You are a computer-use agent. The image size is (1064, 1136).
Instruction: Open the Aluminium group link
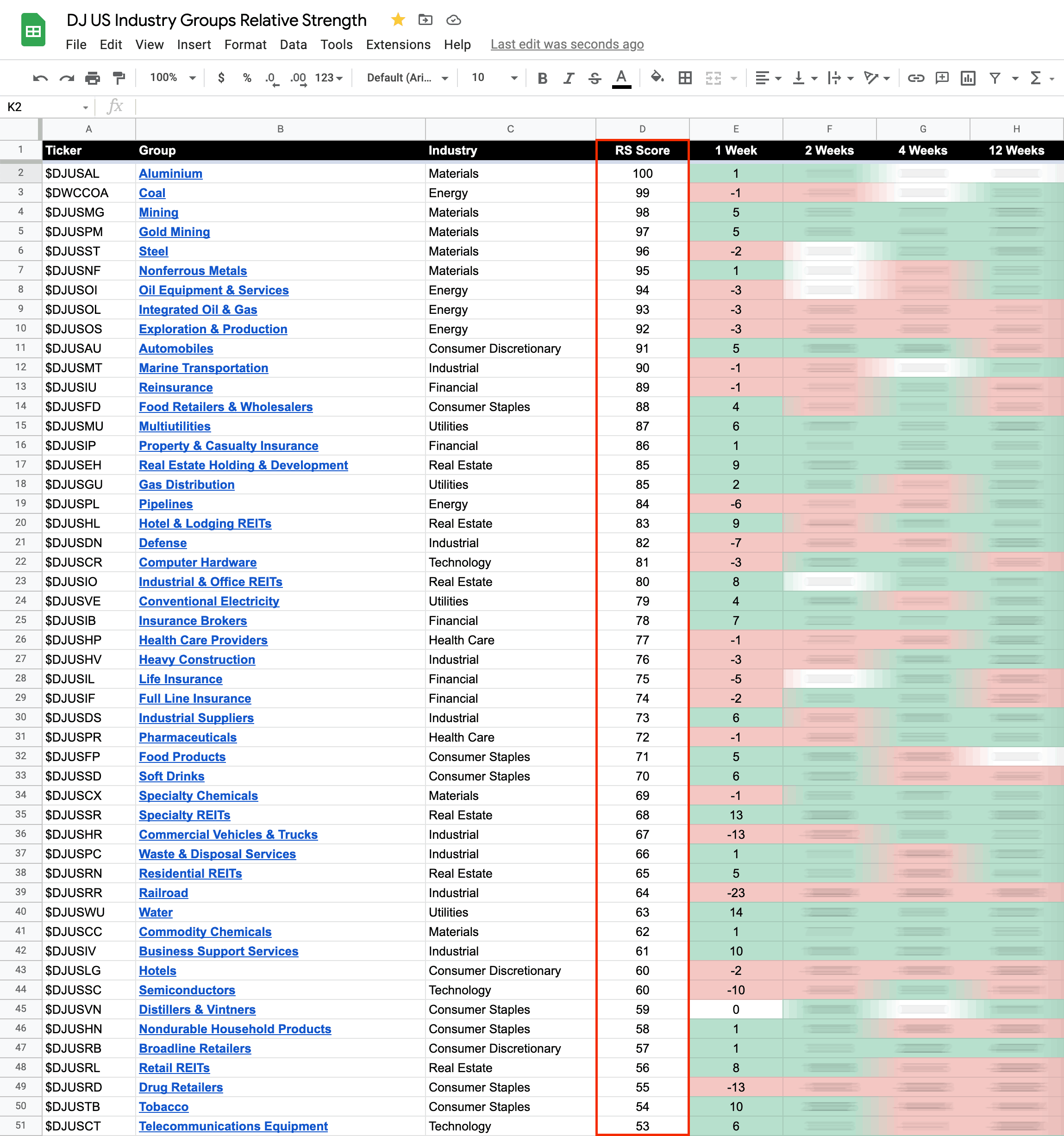(x=170, y=173)
